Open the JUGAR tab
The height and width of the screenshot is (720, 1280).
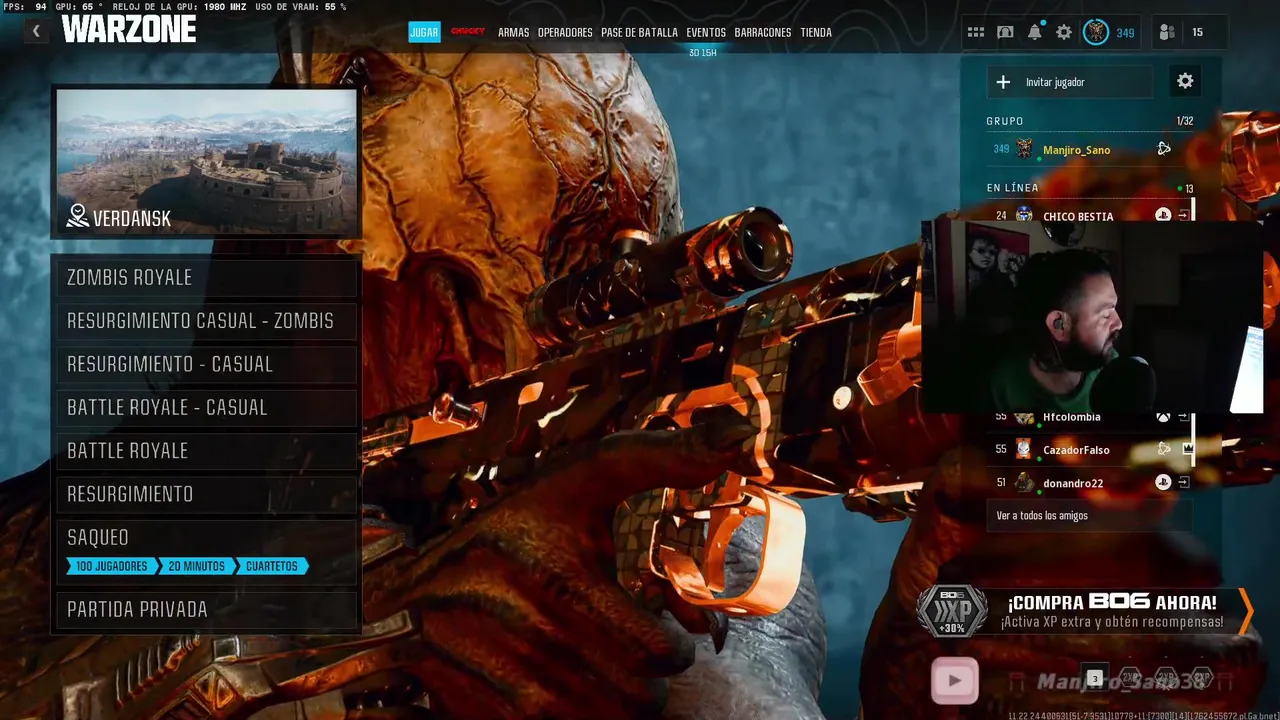pos(424,32)
